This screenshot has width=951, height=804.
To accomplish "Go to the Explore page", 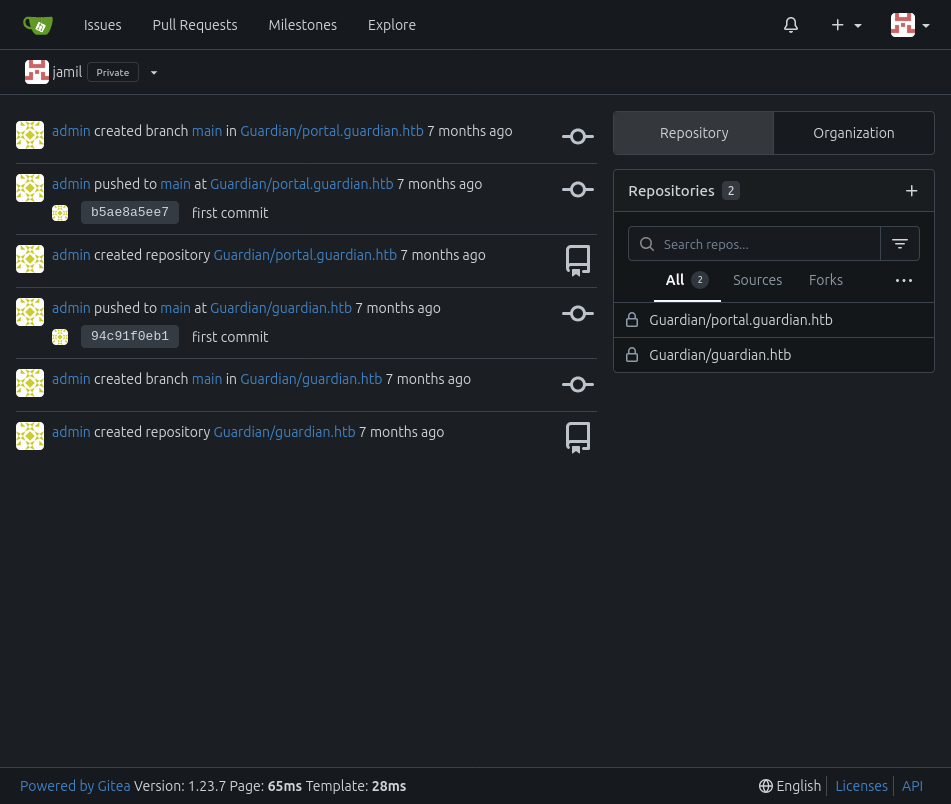I will click(x=391, y=25).
